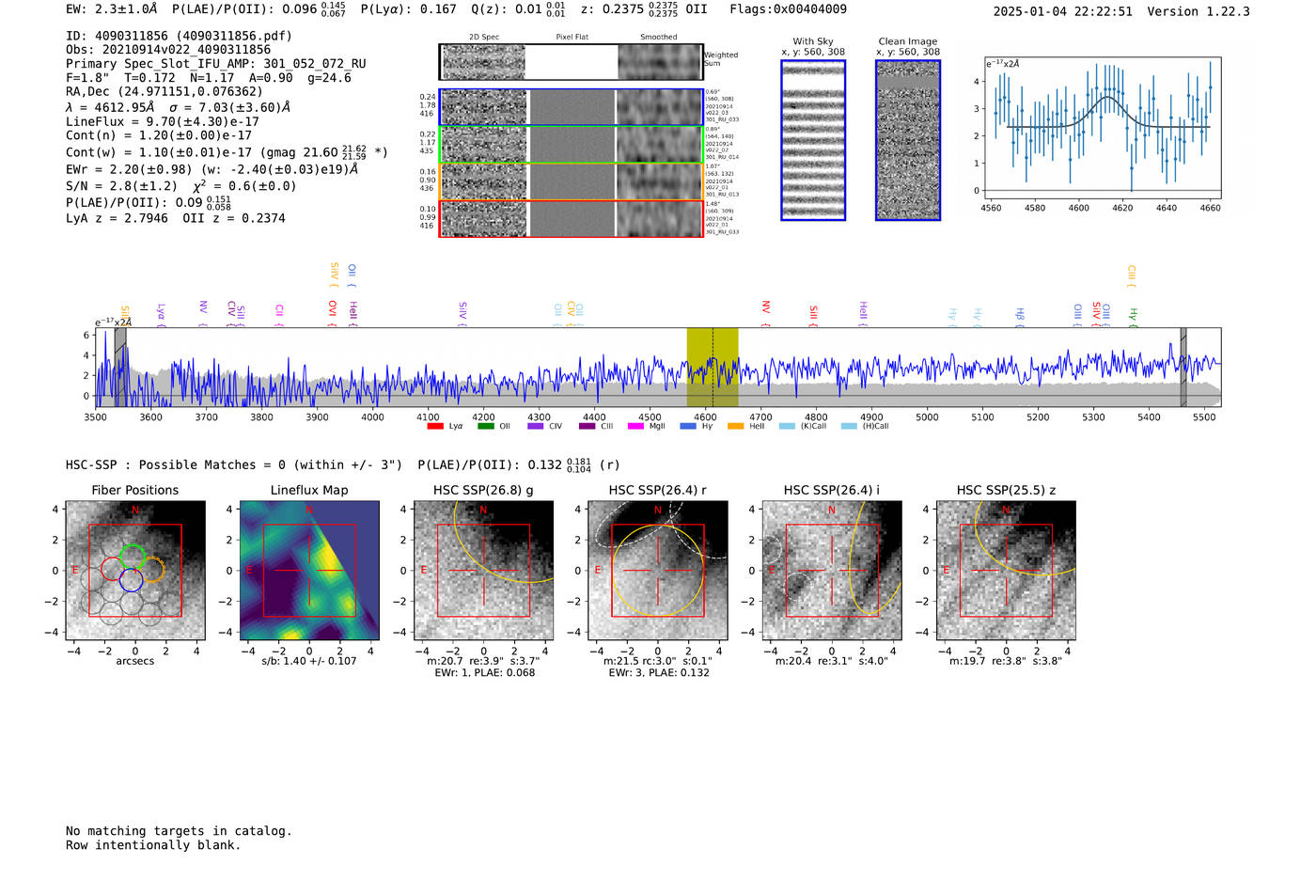1316x896 pixels.
Task: Click the ID: 4090311856 line
Action: point(179,36)
